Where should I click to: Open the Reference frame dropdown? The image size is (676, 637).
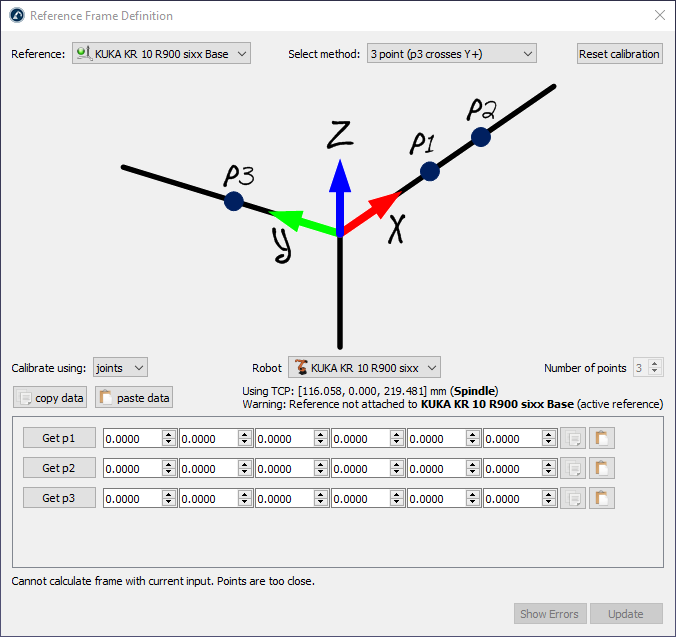pos(161,54)
